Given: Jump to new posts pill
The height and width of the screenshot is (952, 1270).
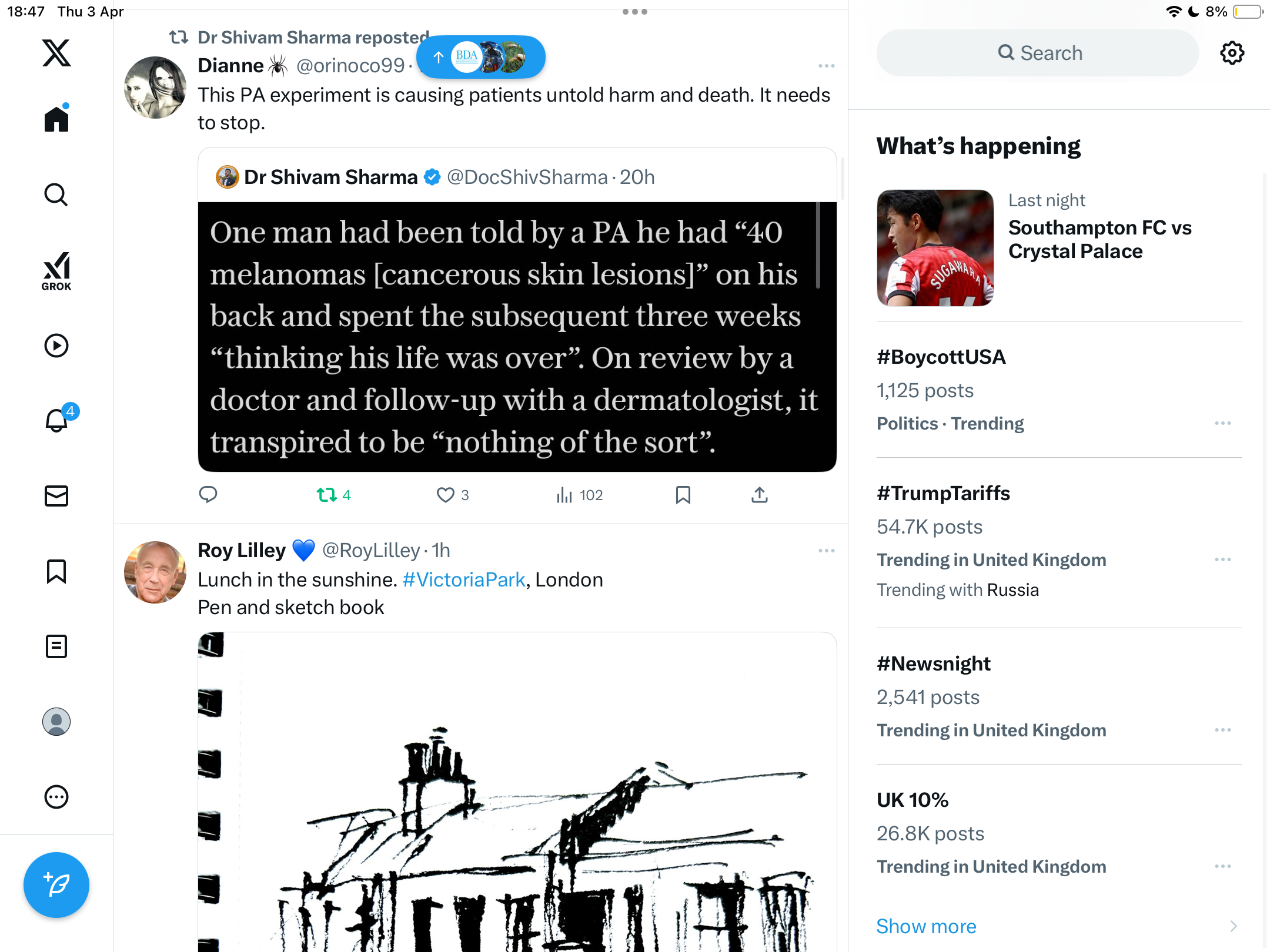Looking at the screenshot, I should pos(481,57).
